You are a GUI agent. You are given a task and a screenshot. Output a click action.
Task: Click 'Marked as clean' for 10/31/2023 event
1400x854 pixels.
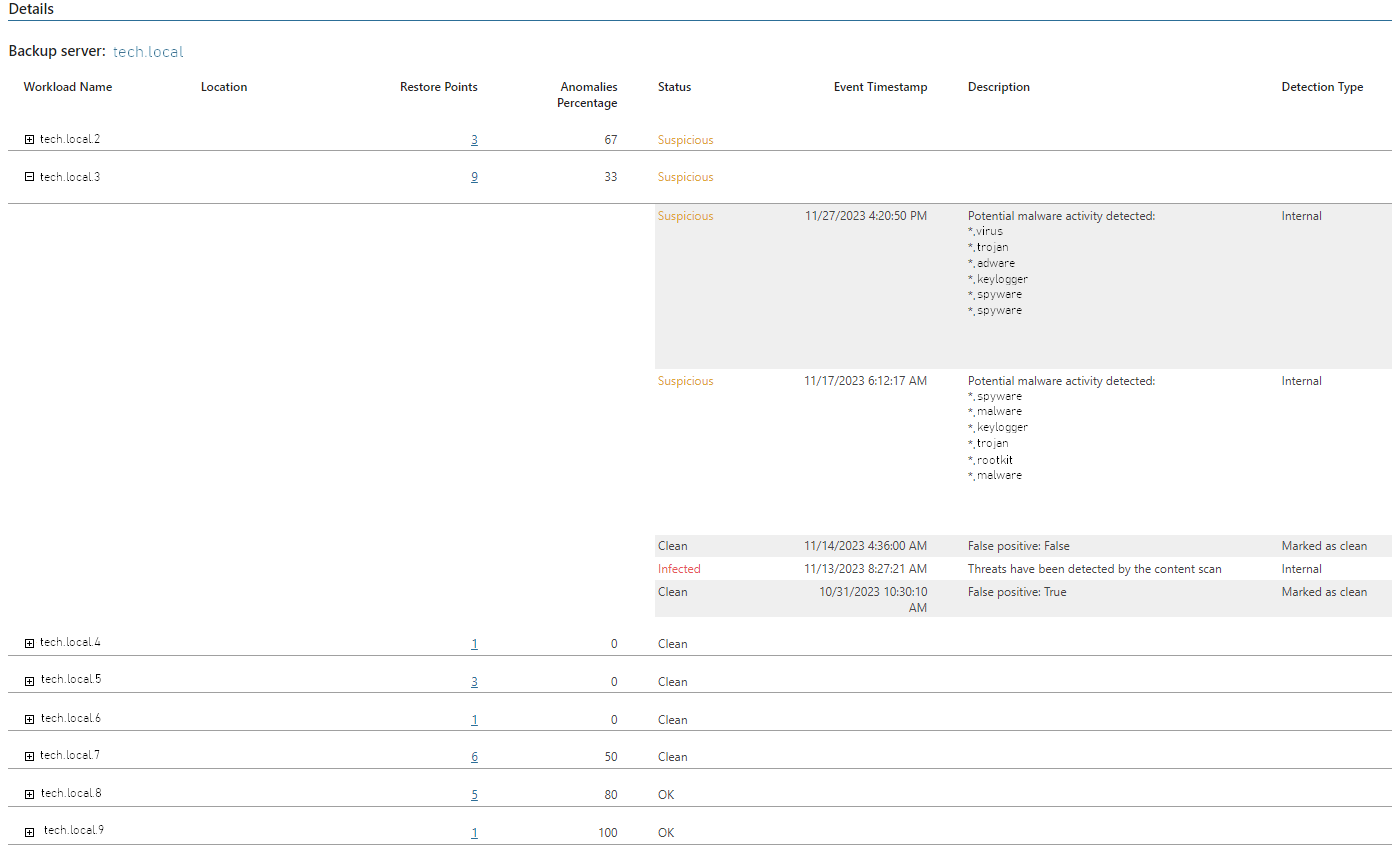(x=1324, y=592)
